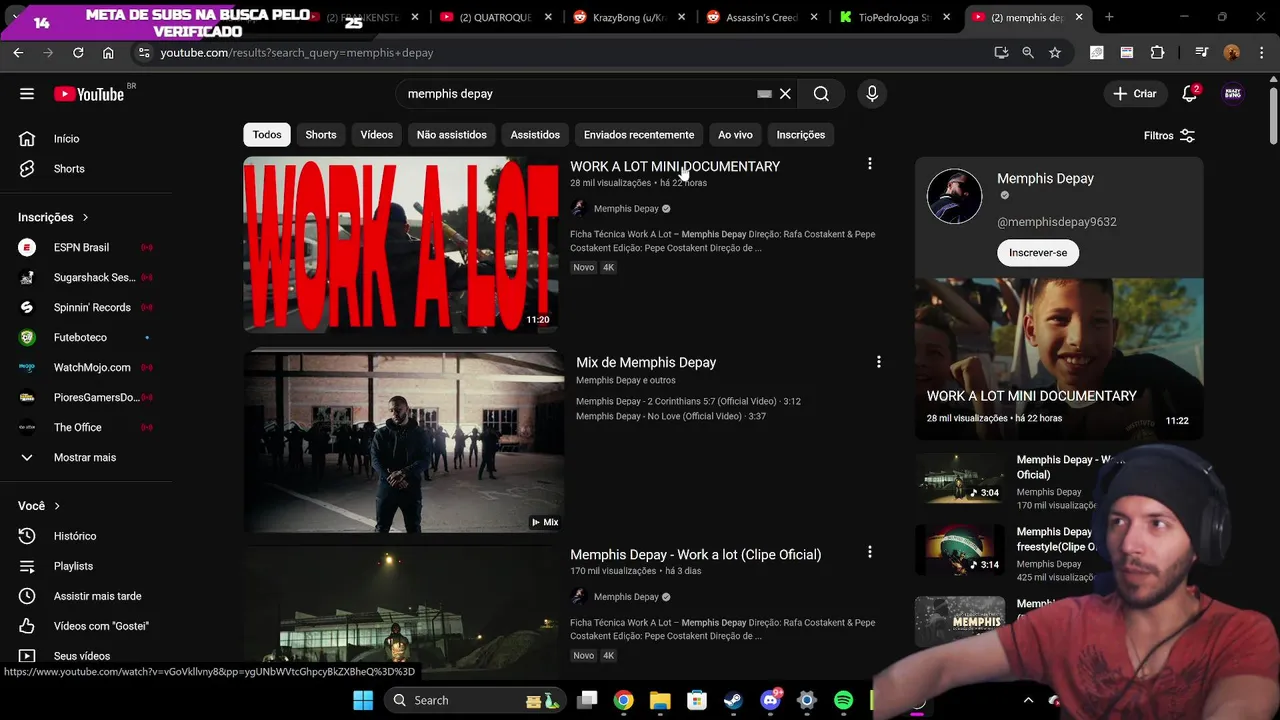The image size is (1280, 720).
Task: Open the Extensions puzzle icon
Action: (x=1157, y=53)
